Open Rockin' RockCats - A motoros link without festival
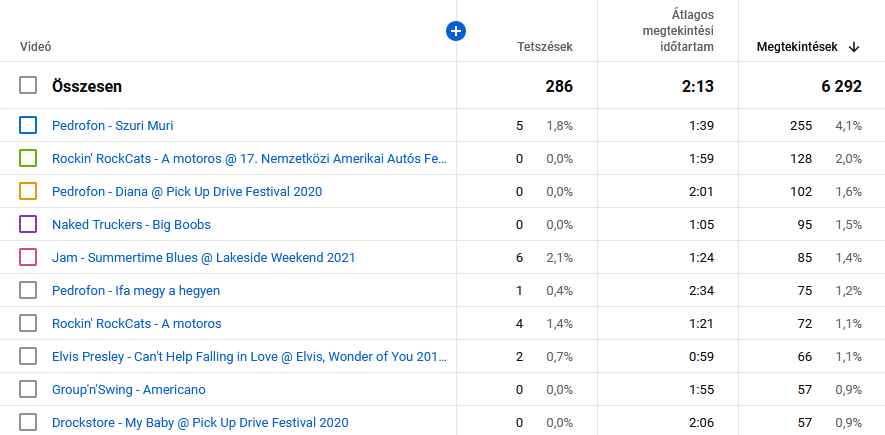The height and width of the screenshot is (435, 885). (x=136, y=324)
